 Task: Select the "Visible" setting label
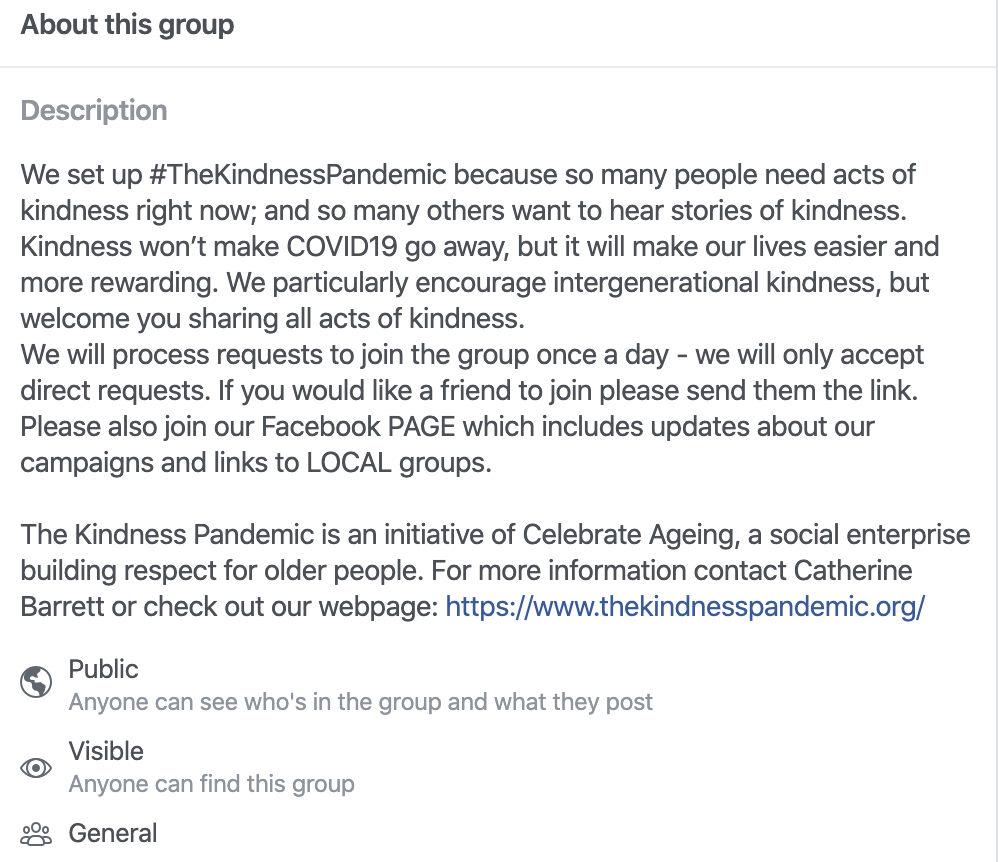[106, 751]
